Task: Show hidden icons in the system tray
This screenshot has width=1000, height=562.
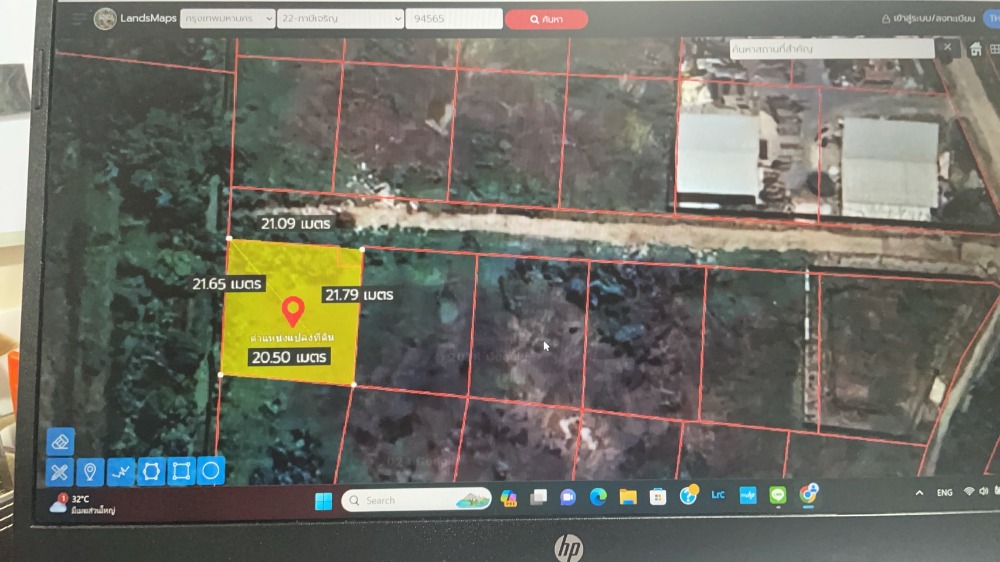Action: click(919, 493)
